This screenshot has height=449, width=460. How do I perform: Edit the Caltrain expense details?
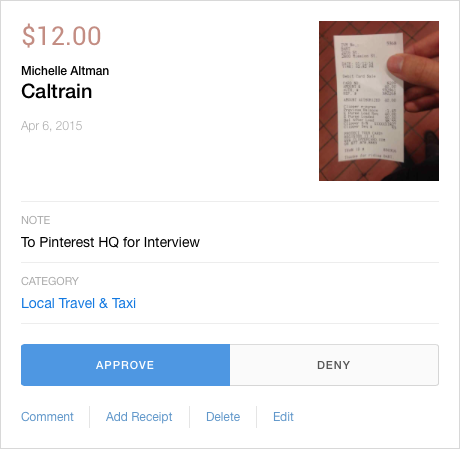(x=283, y=417)
